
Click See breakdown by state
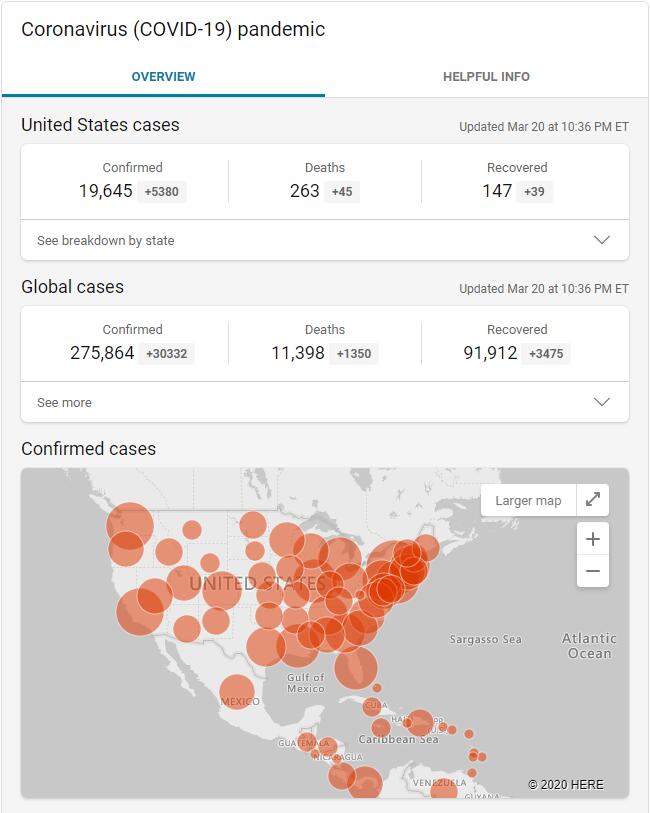(x=106, y=240)
